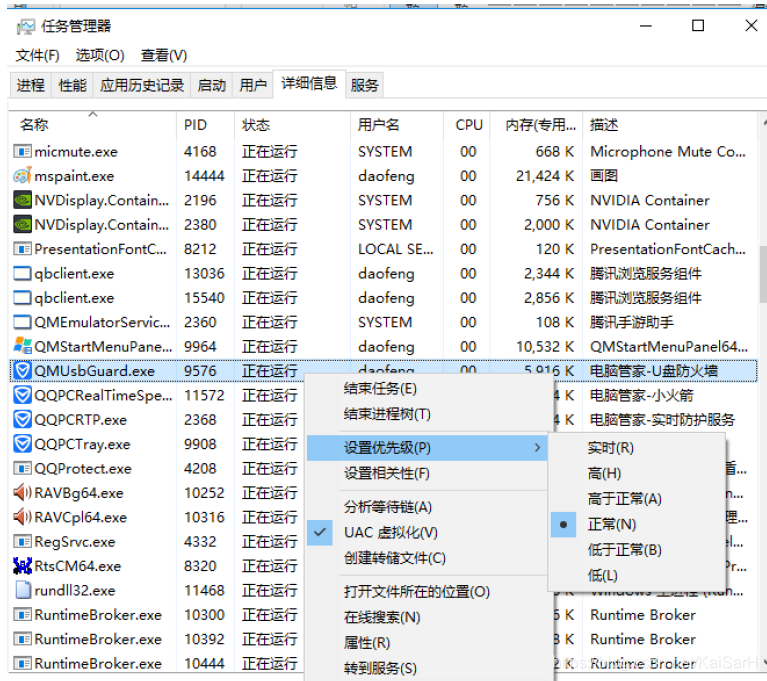Click the RAVBg64.exe speaker icon
The height and width of the screenshot is (681, 767).
(x=22, y=493)
